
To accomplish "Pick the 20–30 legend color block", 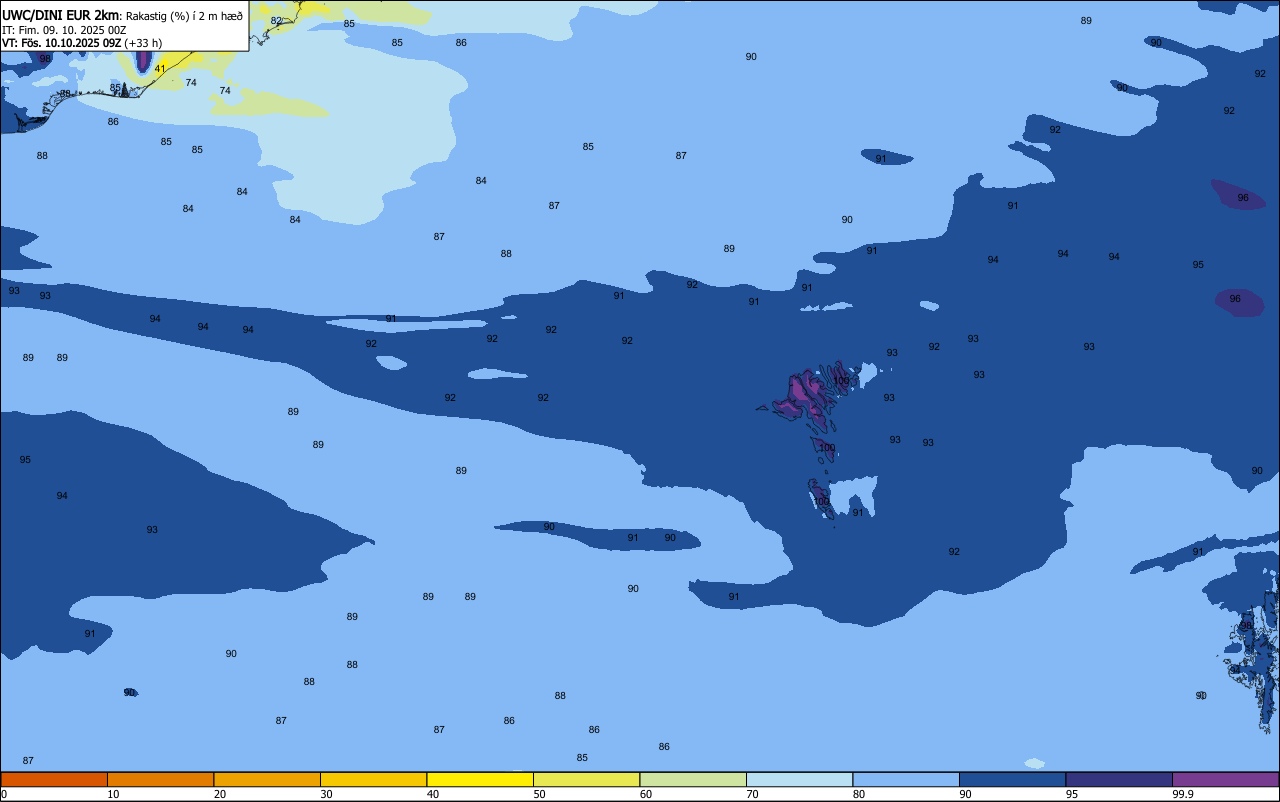I will pyautogui.click(x=267, y=779).
